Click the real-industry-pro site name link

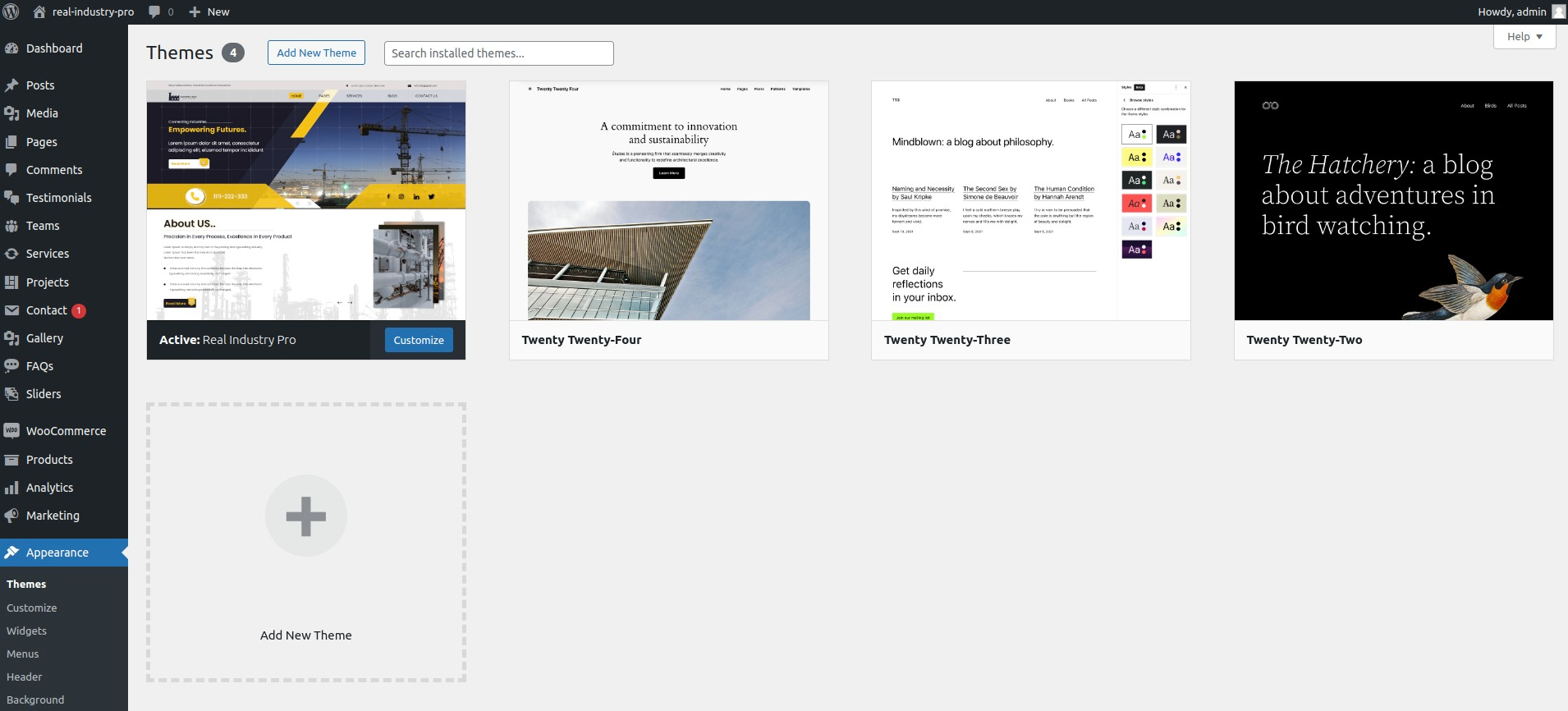pyautogui.click(x=94, y=11)
